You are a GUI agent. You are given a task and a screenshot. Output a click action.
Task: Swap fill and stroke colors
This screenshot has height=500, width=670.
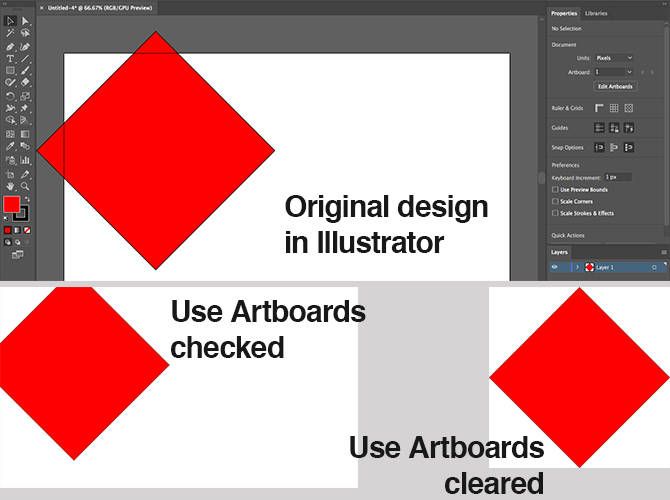[x=27, y=199]
